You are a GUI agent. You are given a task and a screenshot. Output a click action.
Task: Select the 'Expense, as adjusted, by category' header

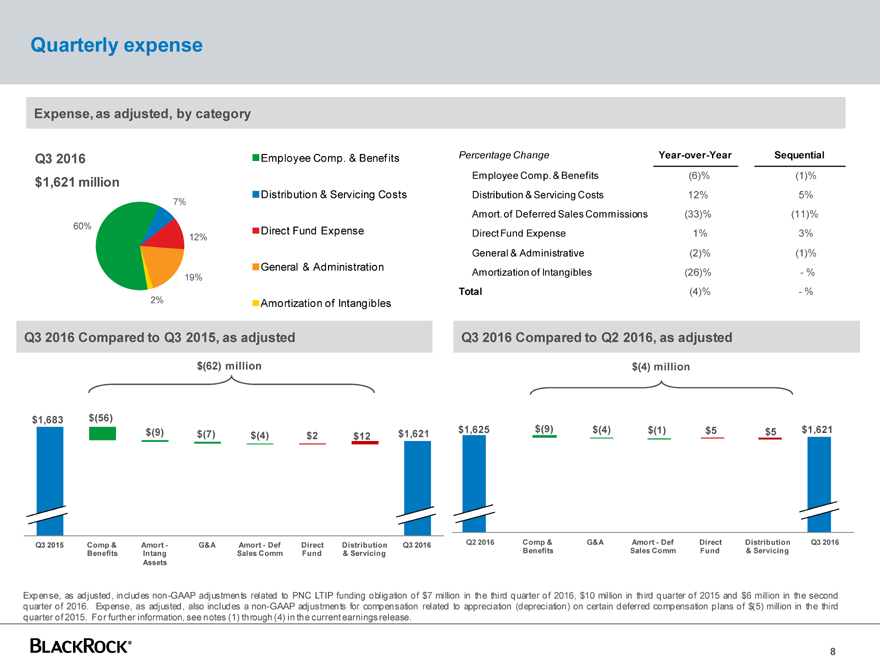pos(142,114)
